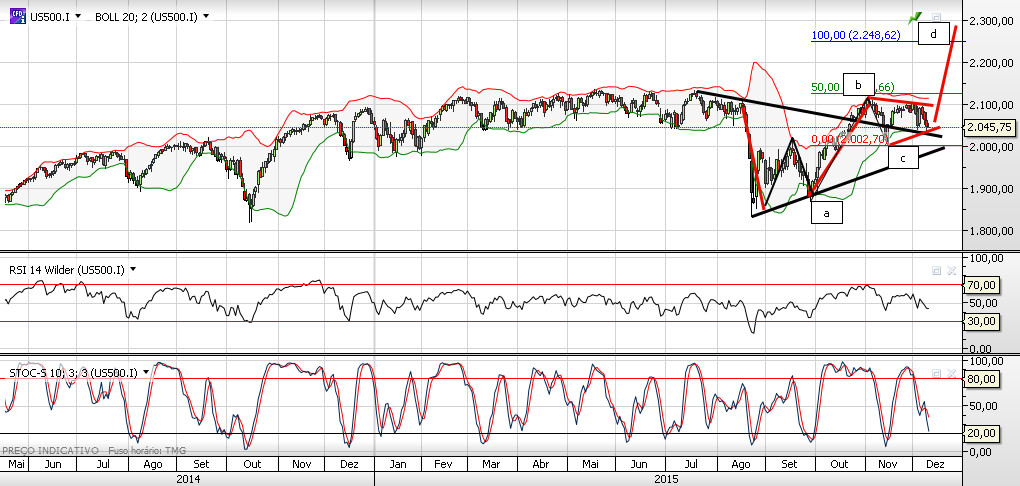Click the current price tag 2.045,75
The width and height of the screenshot is (1020, 486).
(989, 128)
